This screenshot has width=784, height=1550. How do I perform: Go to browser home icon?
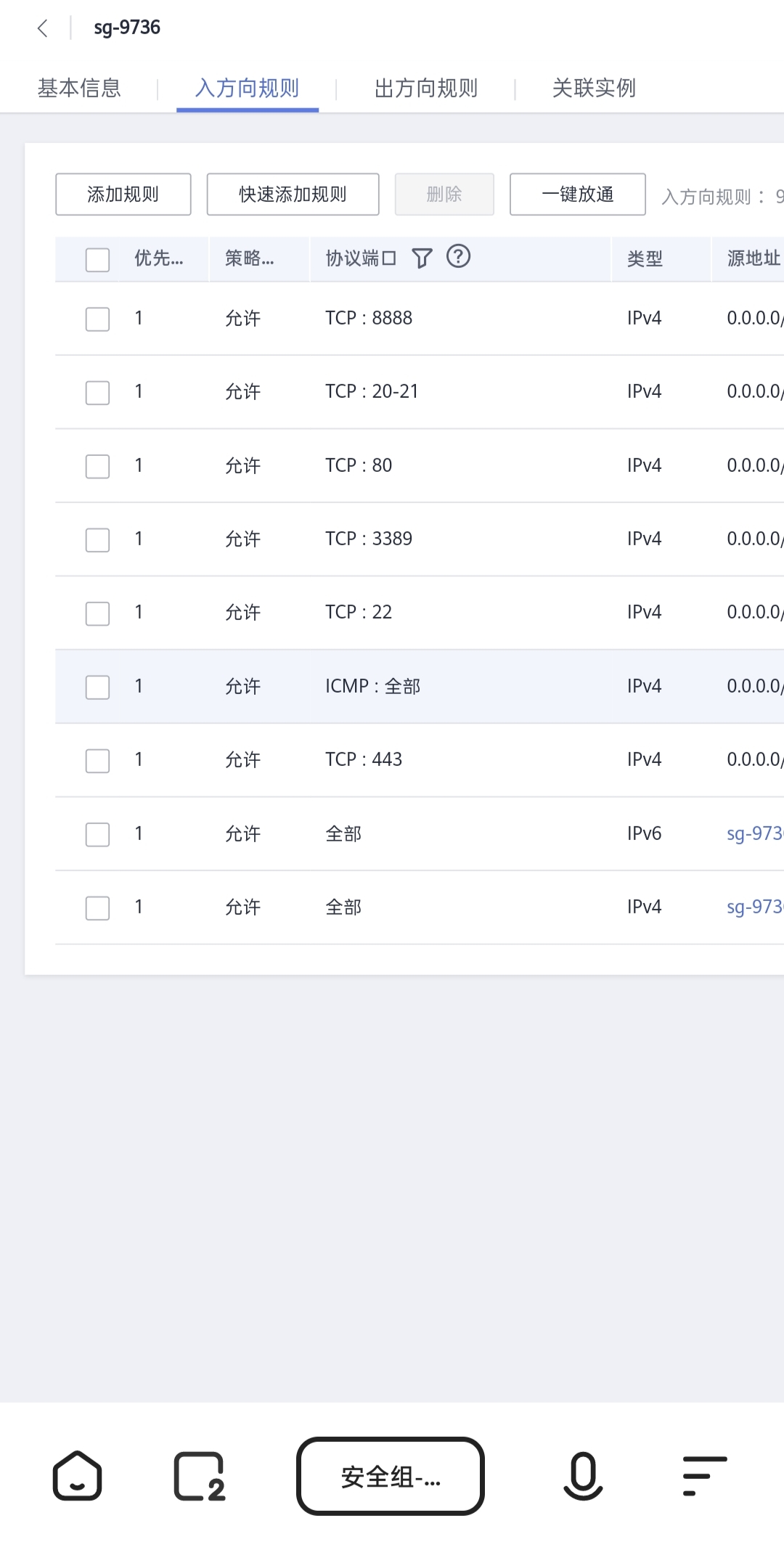point(77,1475)
